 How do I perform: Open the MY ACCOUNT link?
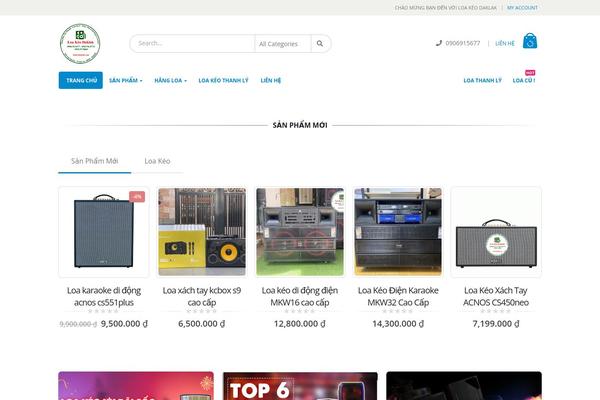click(x=522, y=8)
